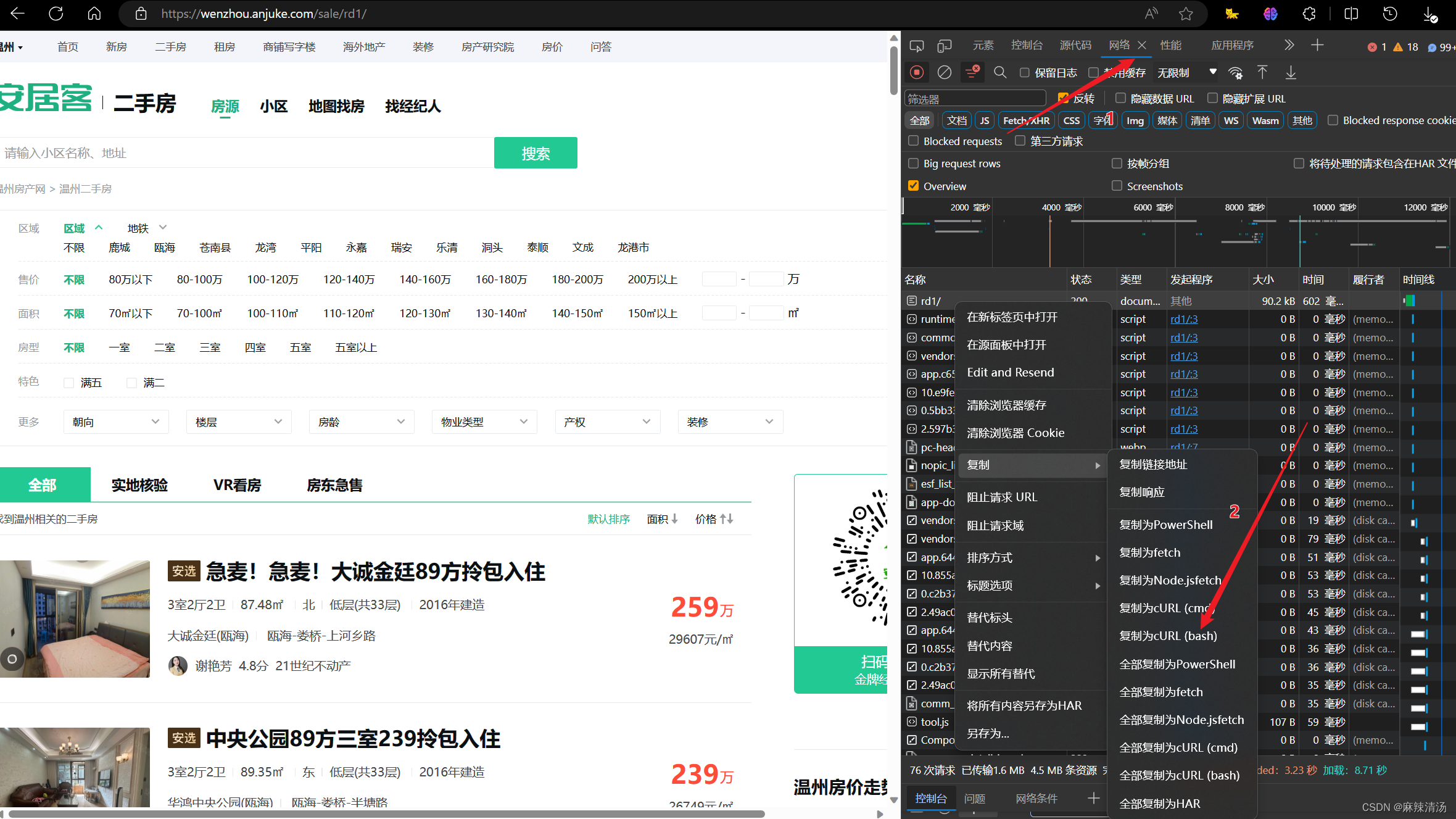Screen dimensions: 1456x819
Task: Click the page horizontal scrollbar
Action: click(x=386, y=813)
